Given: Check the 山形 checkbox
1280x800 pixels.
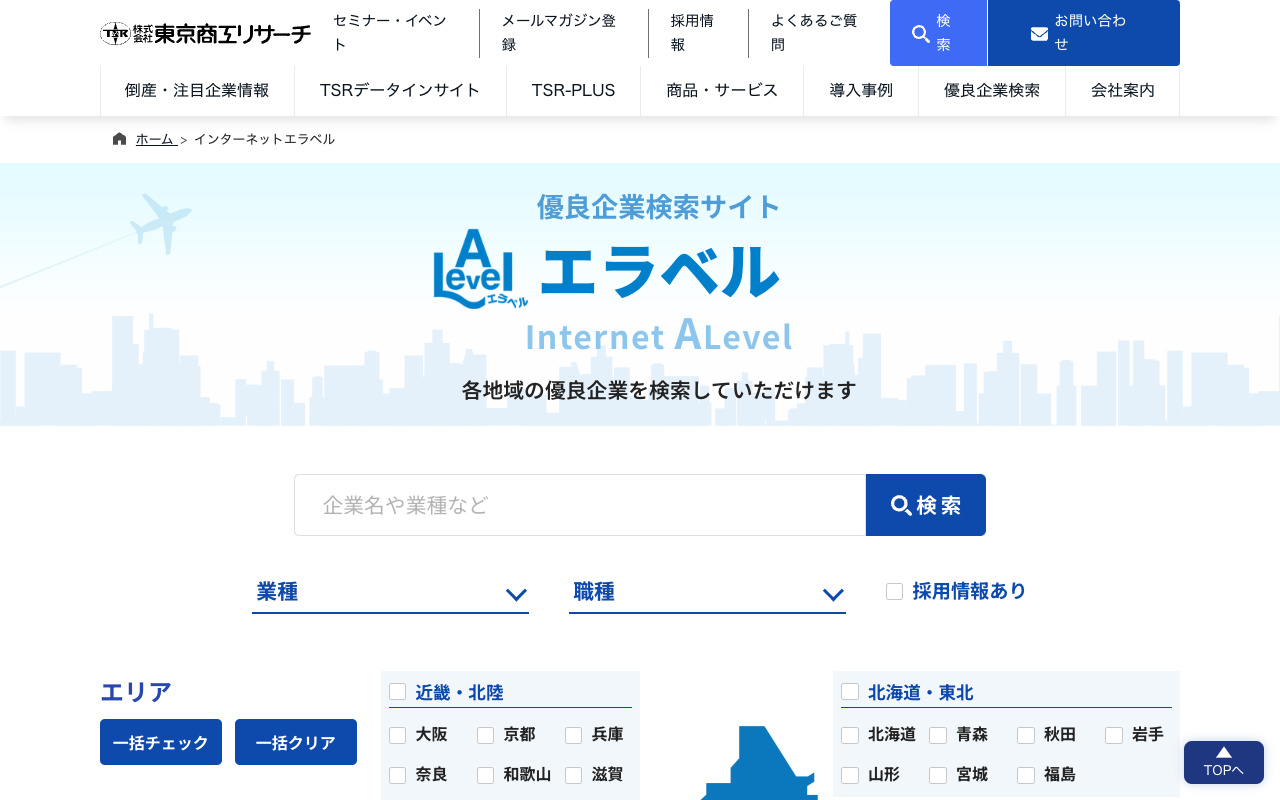Looking at the screenshot, I should 850,775.
